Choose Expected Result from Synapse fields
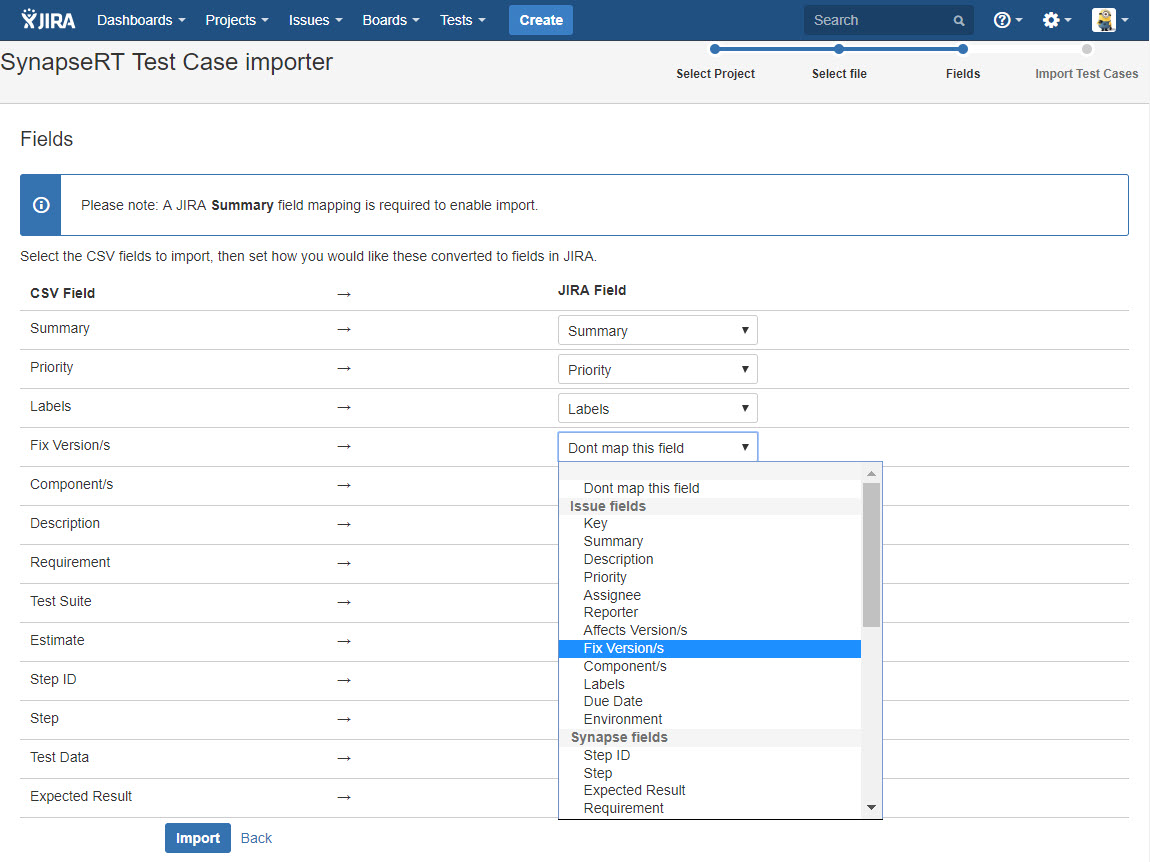Screen dimensions: 1150x862 point(634,790)
